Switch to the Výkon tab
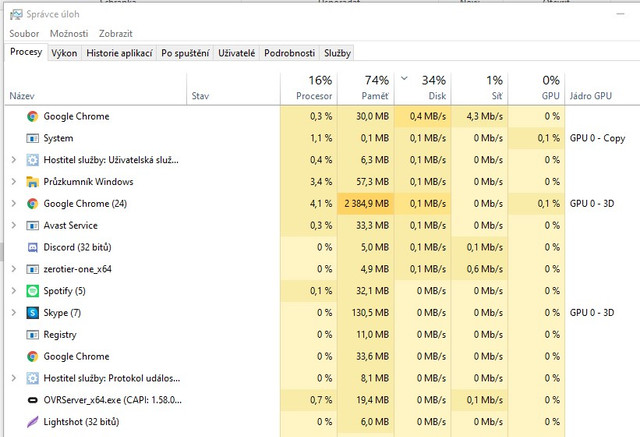Image resolution: width=640 pixels, height=437 pixels. click(64, 53)
